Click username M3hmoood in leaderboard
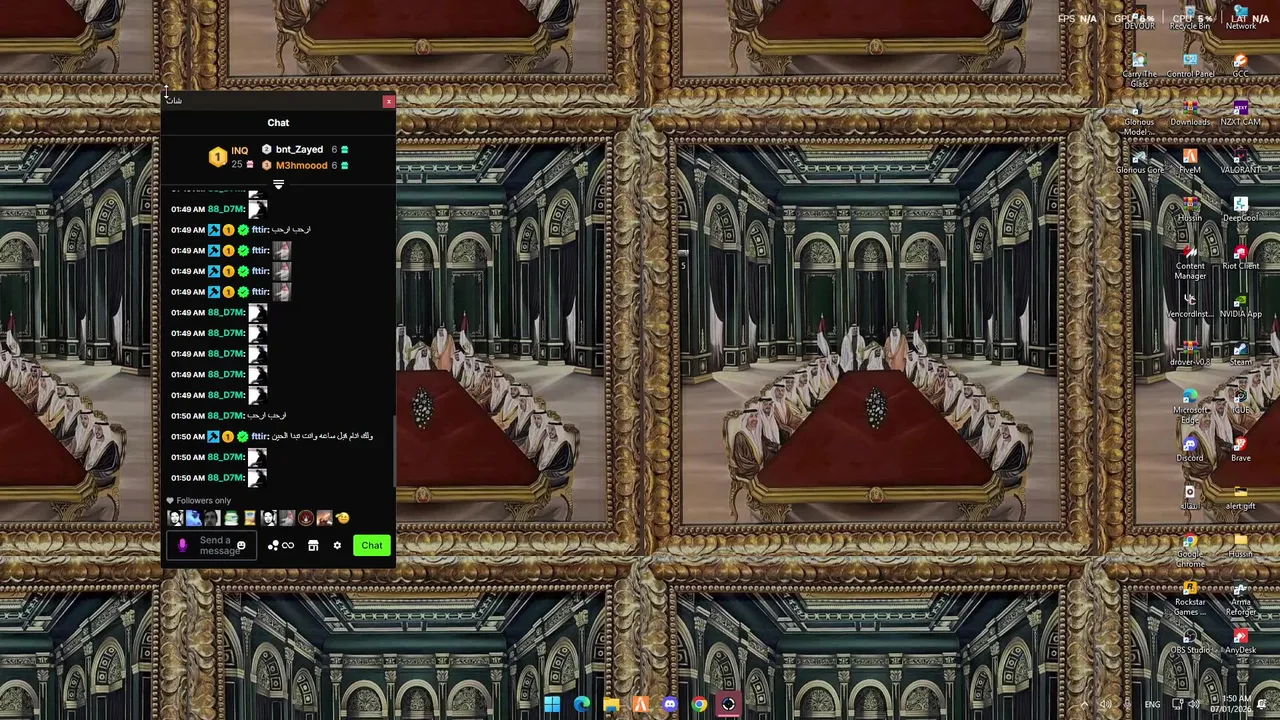Viewport: 1280px width, 720px height. (x=301, y=165)
